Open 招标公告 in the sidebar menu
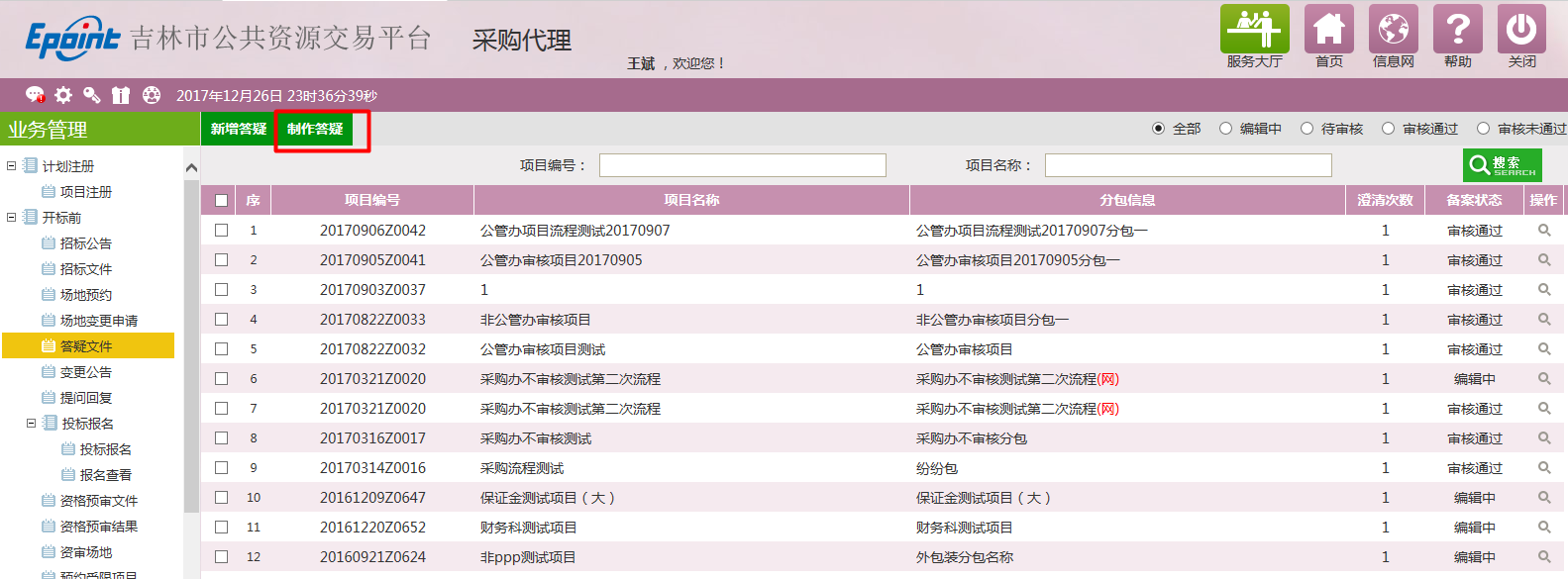Viewport: 1568px width, 579px height. [x=85, y=243]
